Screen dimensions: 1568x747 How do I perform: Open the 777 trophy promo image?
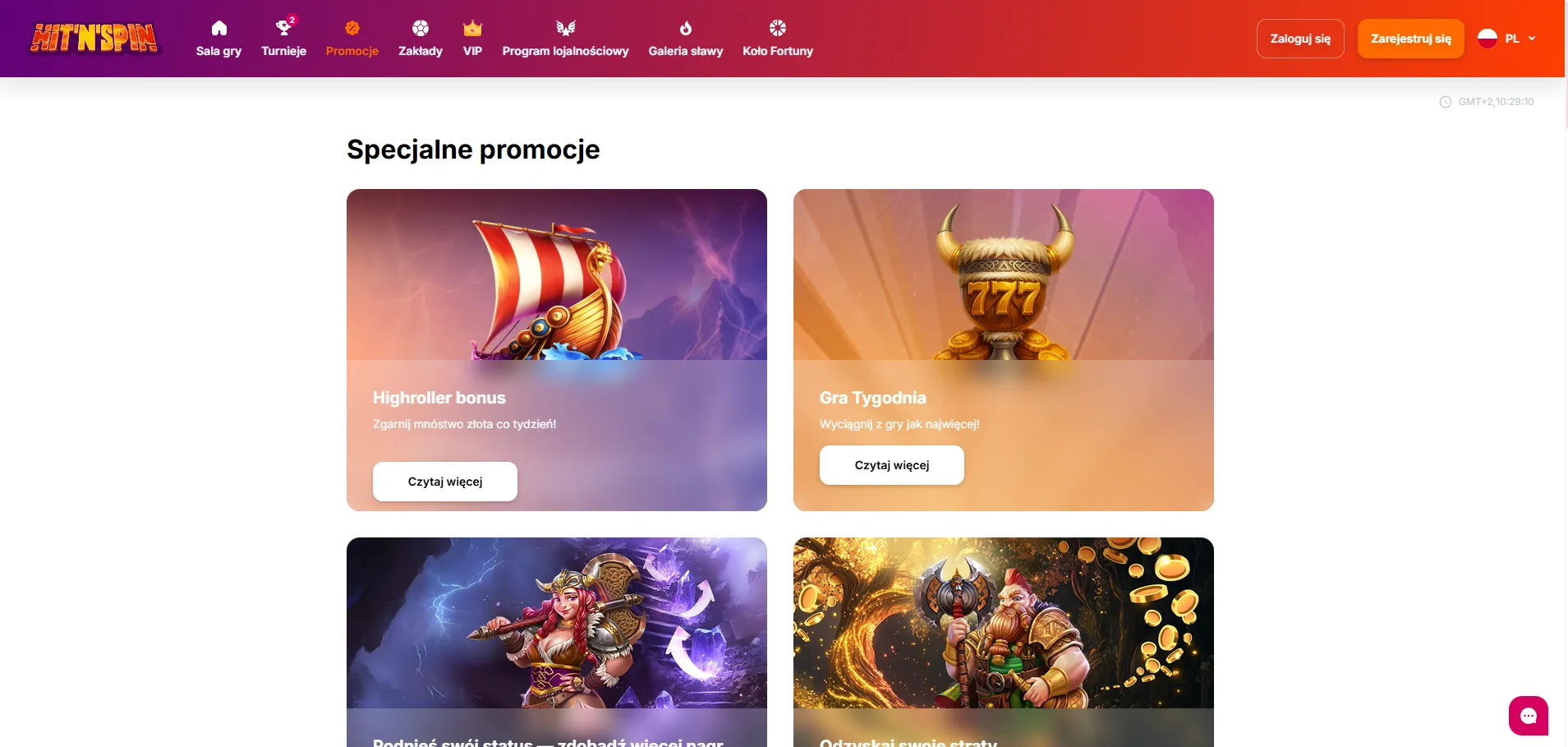pyautogui.click(x=1004, y=274)
